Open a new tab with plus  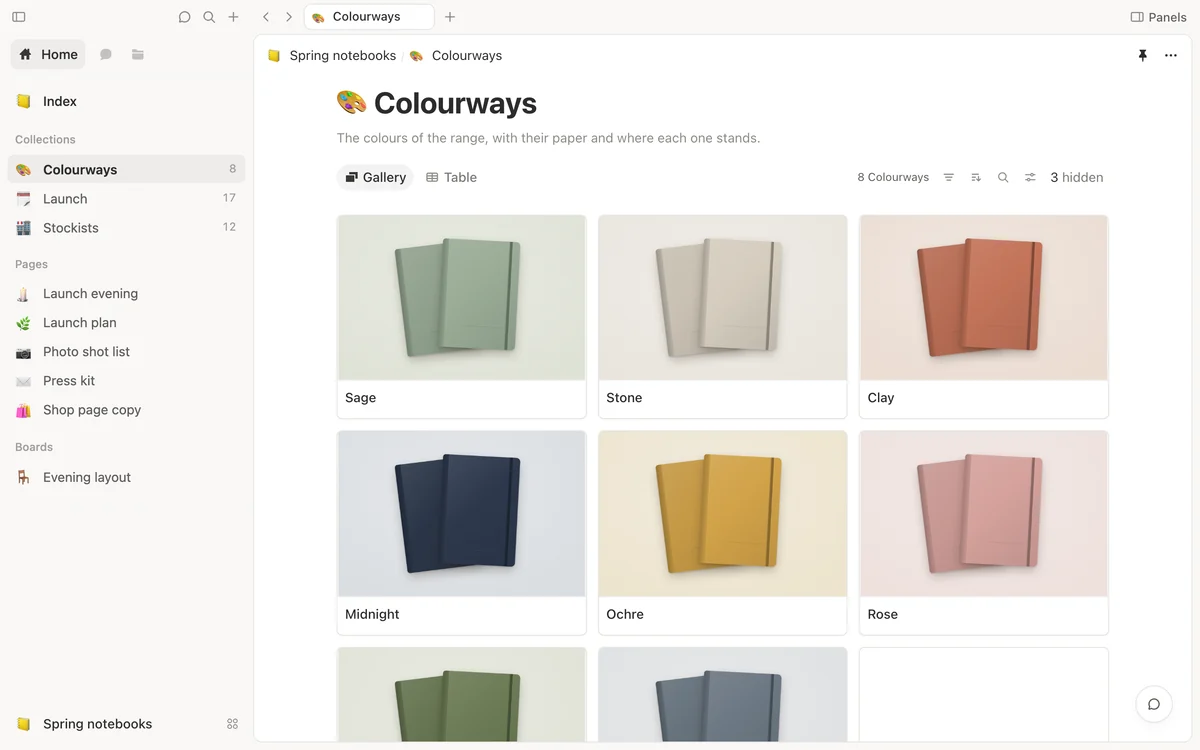pyautogui.click(x=450, y=17)
